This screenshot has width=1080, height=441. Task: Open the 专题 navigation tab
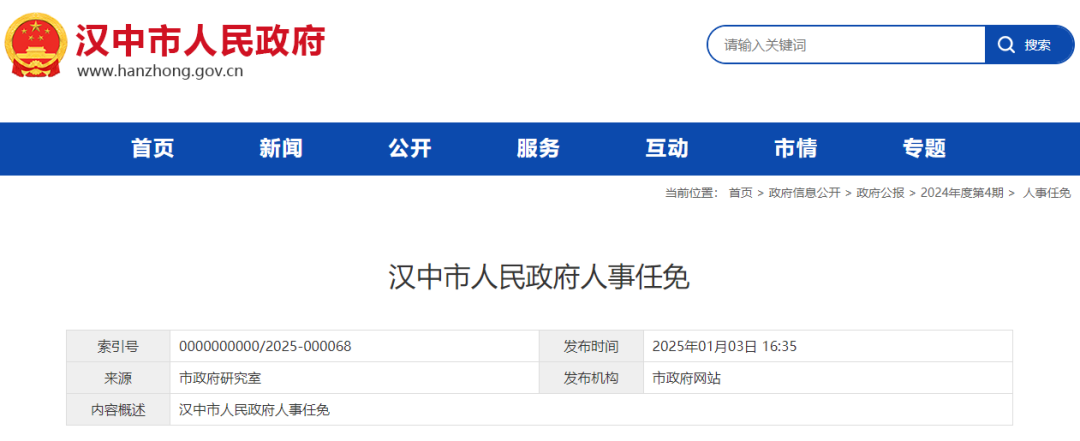coord(924,148)
